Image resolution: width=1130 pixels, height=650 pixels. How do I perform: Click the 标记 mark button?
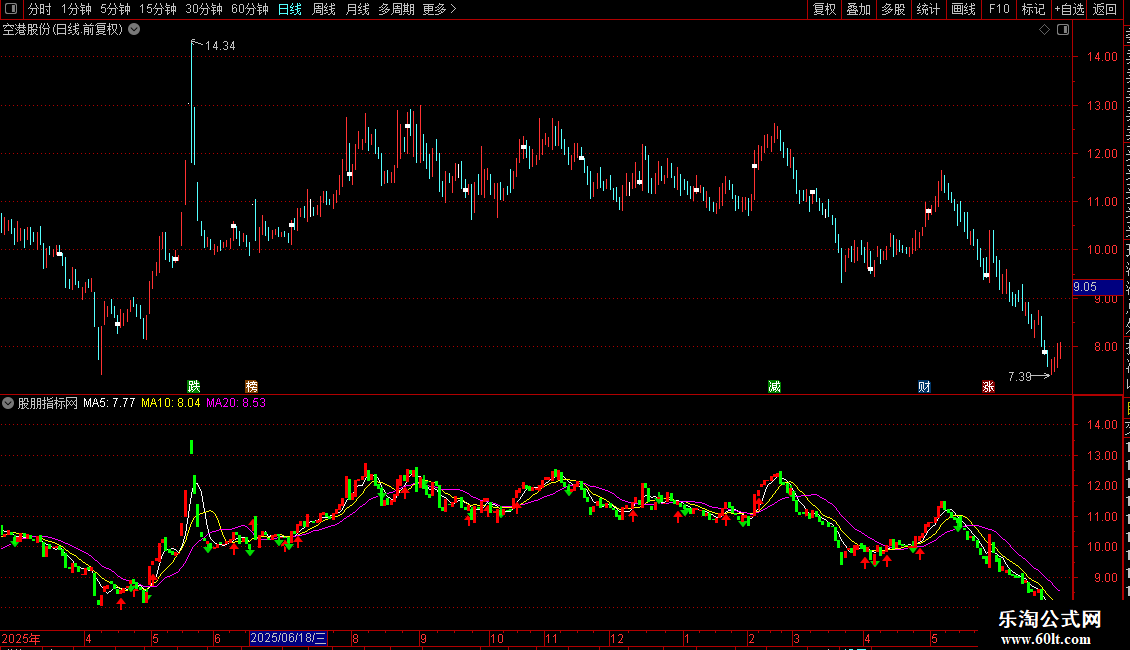coord(1033,9)
